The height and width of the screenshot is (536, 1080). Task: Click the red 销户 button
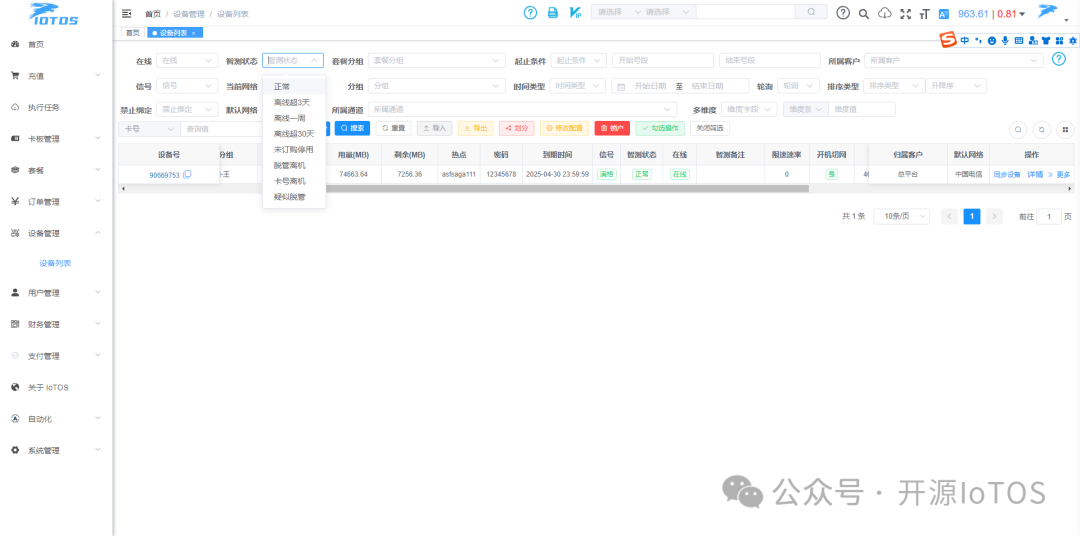pyautogui.click(x=612, y=128)
